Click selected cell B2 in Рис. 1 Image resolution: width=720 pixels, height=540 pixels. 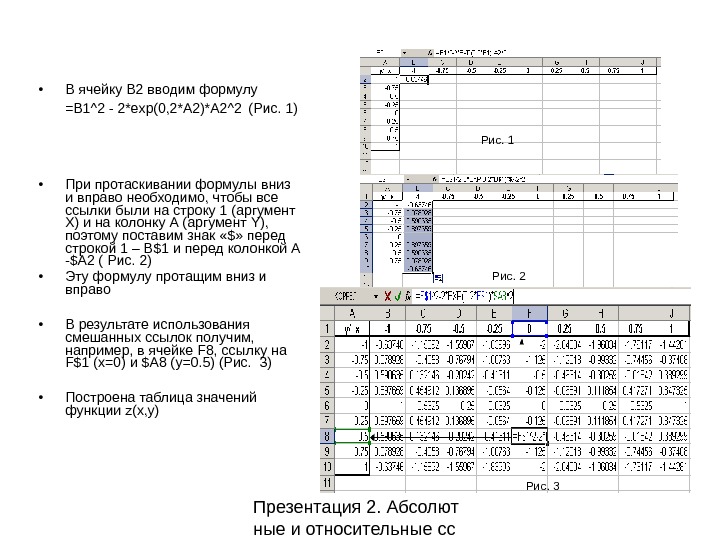[414, 79]
